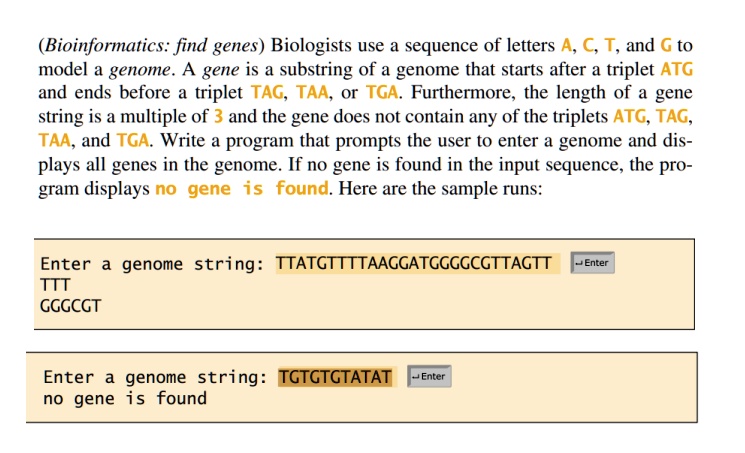Image resolution: width=745 pixels, height=453 pixels.
Task: Click the orange ATG triplet in second line
Action: click(677, 69)
